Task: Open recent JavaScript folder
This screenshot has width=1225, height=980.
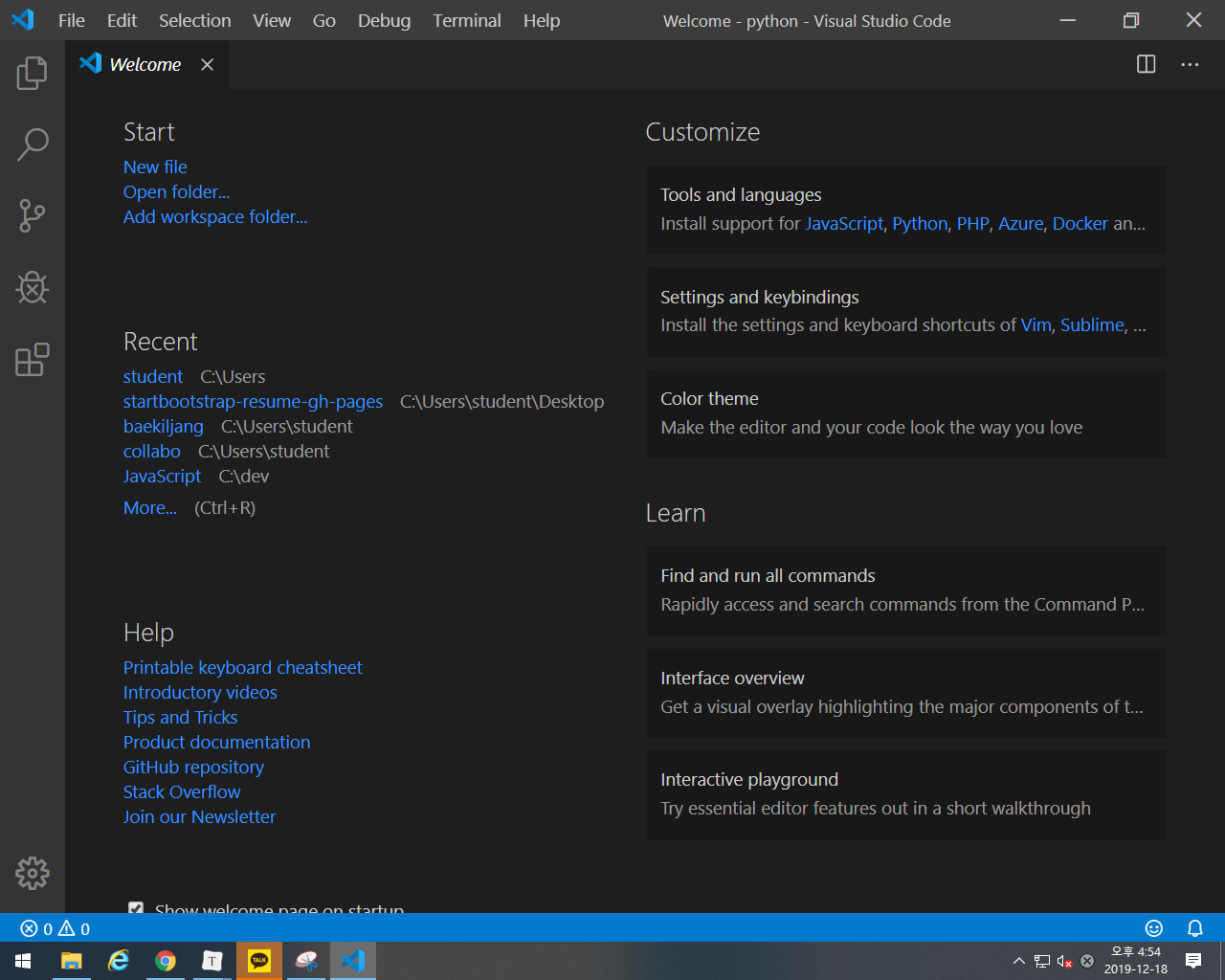Action: tap(163, 476)
